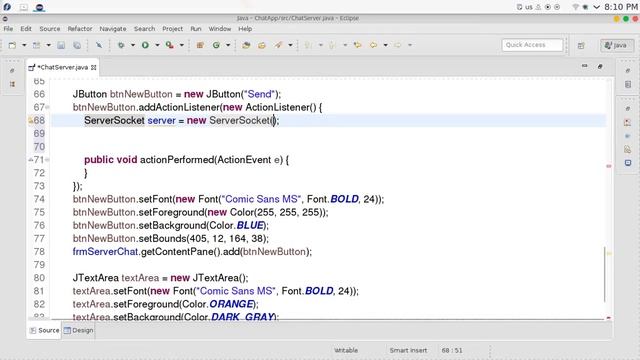Image resolution: width=640 pixels, height=360 pixels.
Task: Maximize the editor area
Action: tap(600, 66)
